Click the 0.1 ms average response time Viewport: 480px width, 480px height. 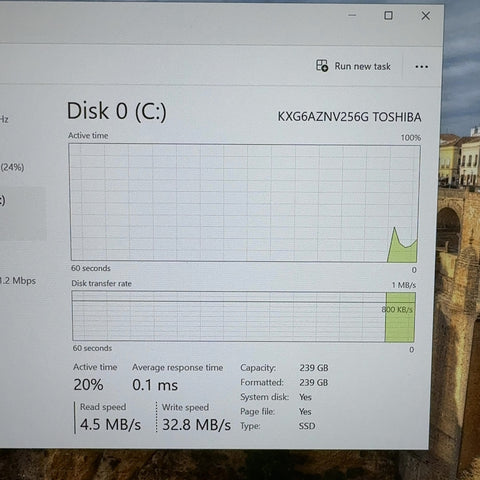pyautogui.click(x=155, y=385)
